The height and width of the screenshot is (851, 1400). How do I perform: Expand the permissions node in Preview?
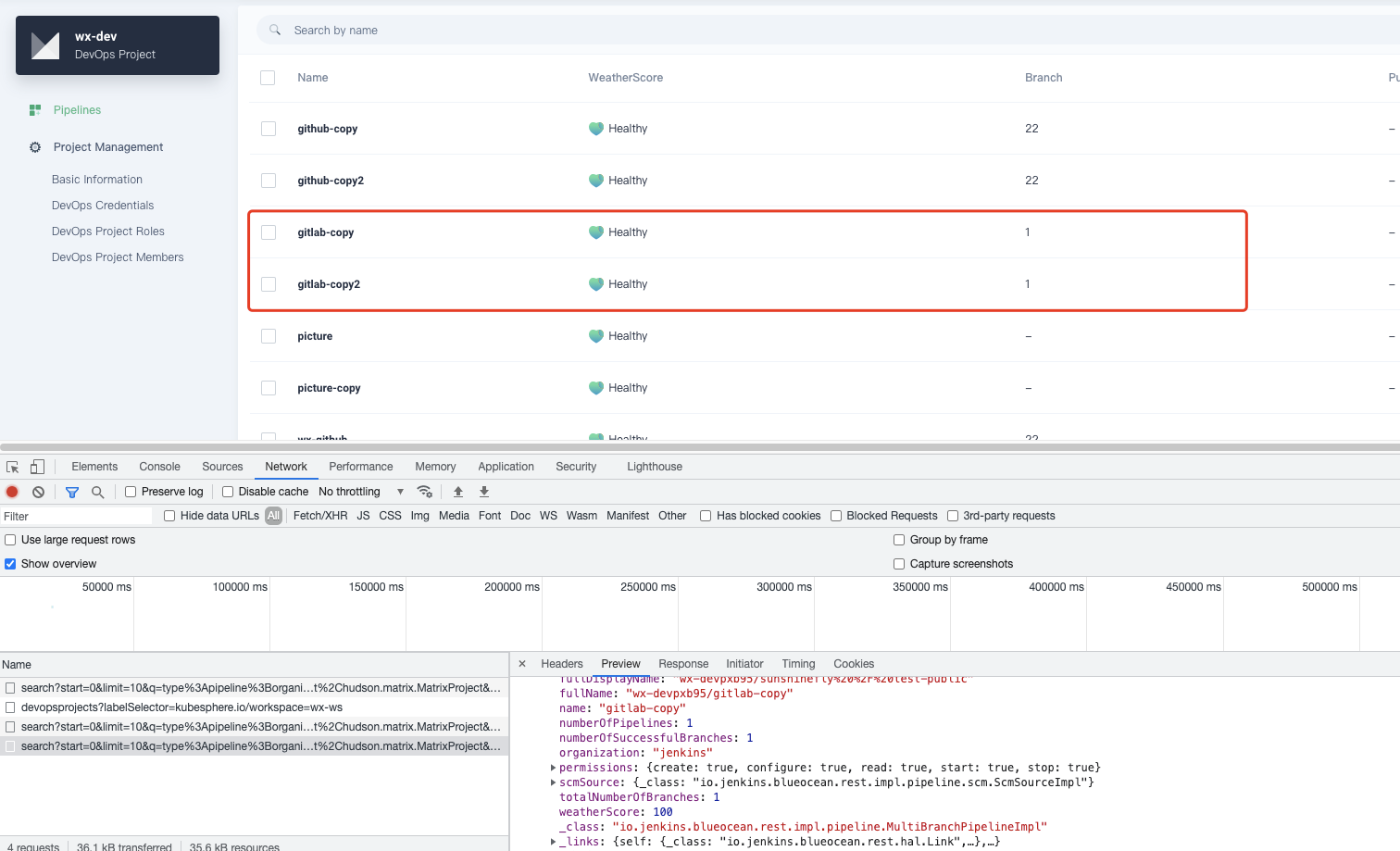tap(553, 767)
